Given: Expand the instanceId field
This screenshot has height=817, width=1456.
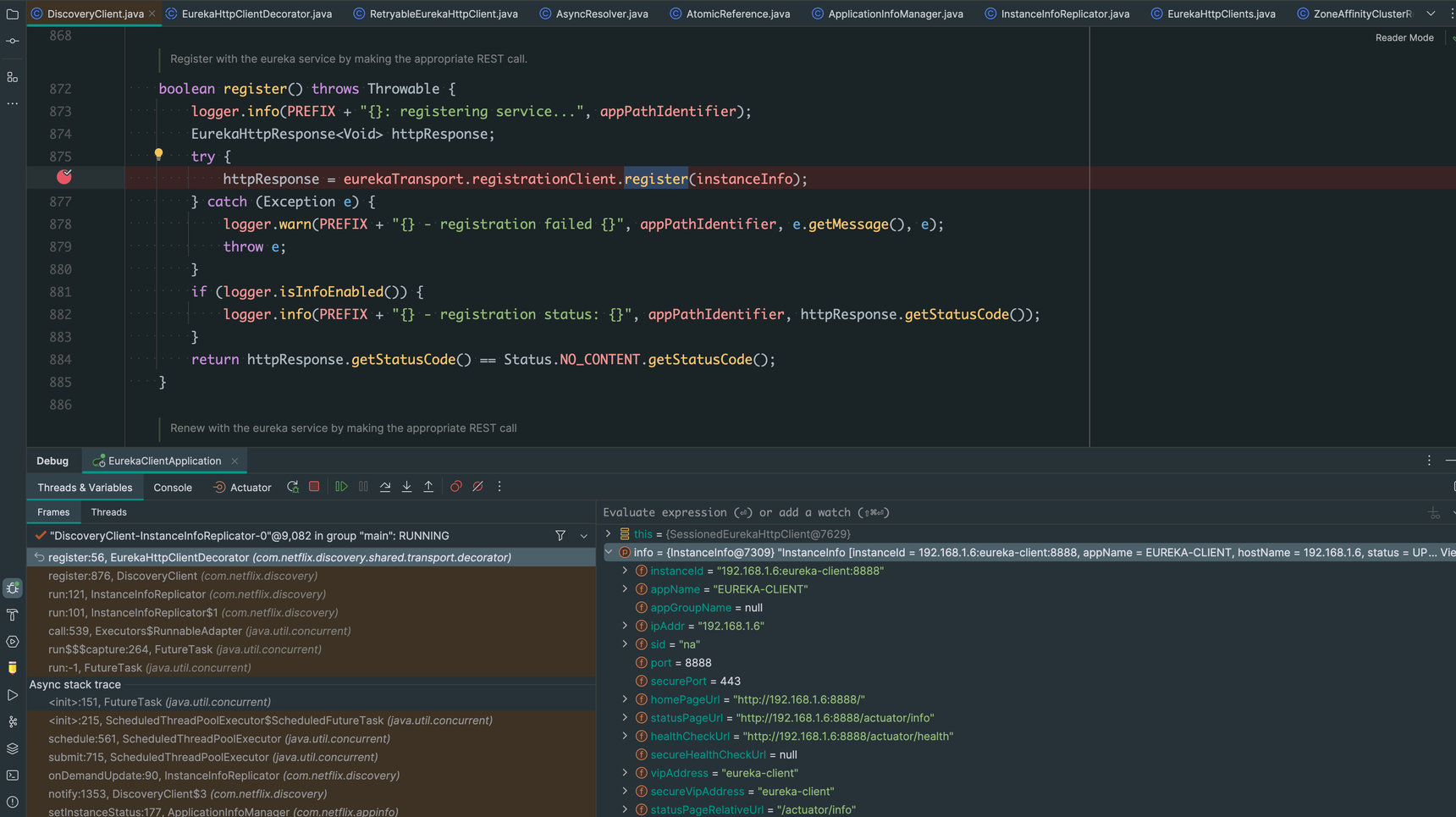Looking at the screenshot, I should click(x=626, y=571).
